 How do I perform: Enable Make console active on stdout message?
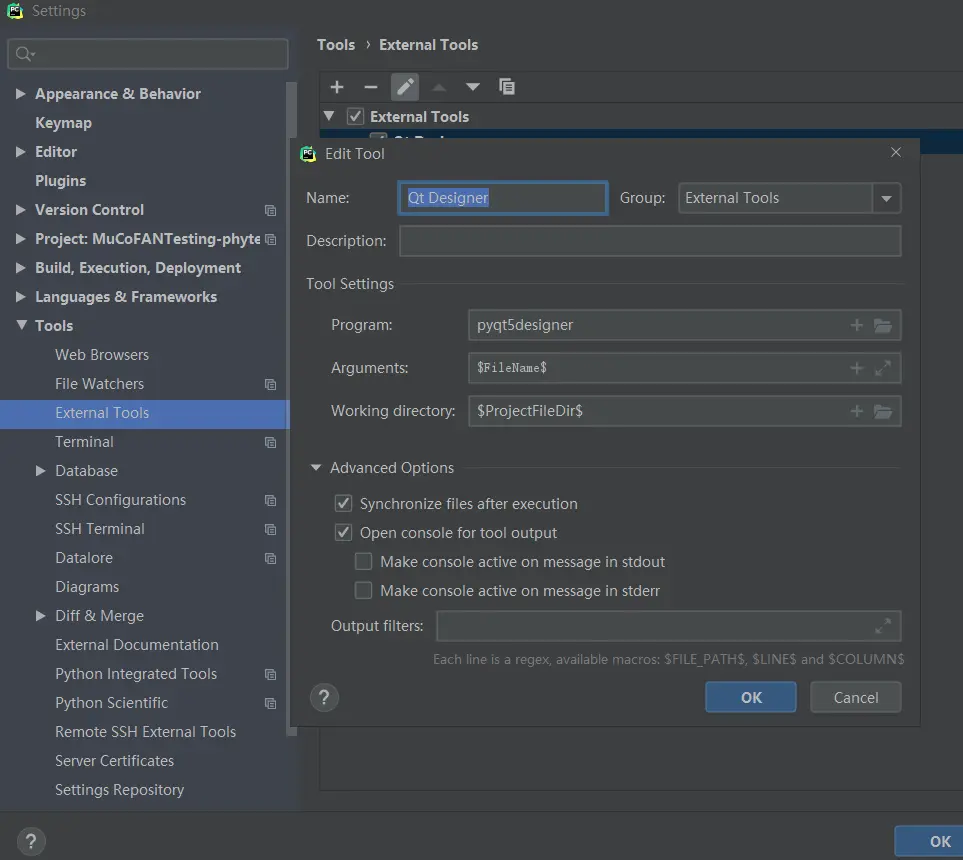(364, 561)
